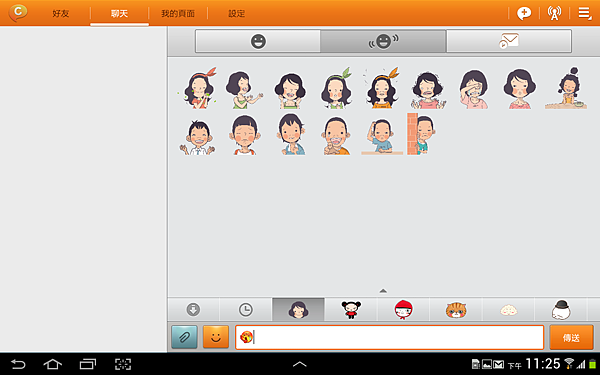
Task: Choose the laughing girl in green top sticker
Action: click(x=290, y=91)
